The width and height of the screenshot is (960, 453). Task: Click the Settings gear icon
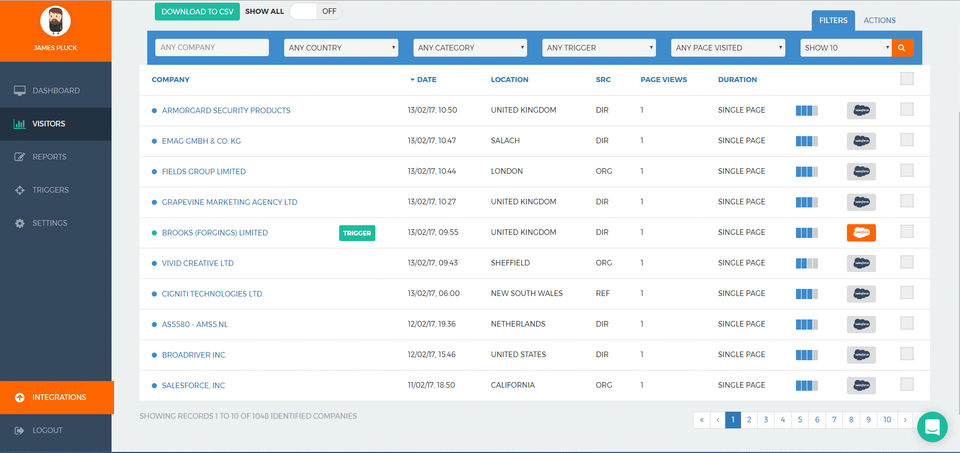(20, 223)
